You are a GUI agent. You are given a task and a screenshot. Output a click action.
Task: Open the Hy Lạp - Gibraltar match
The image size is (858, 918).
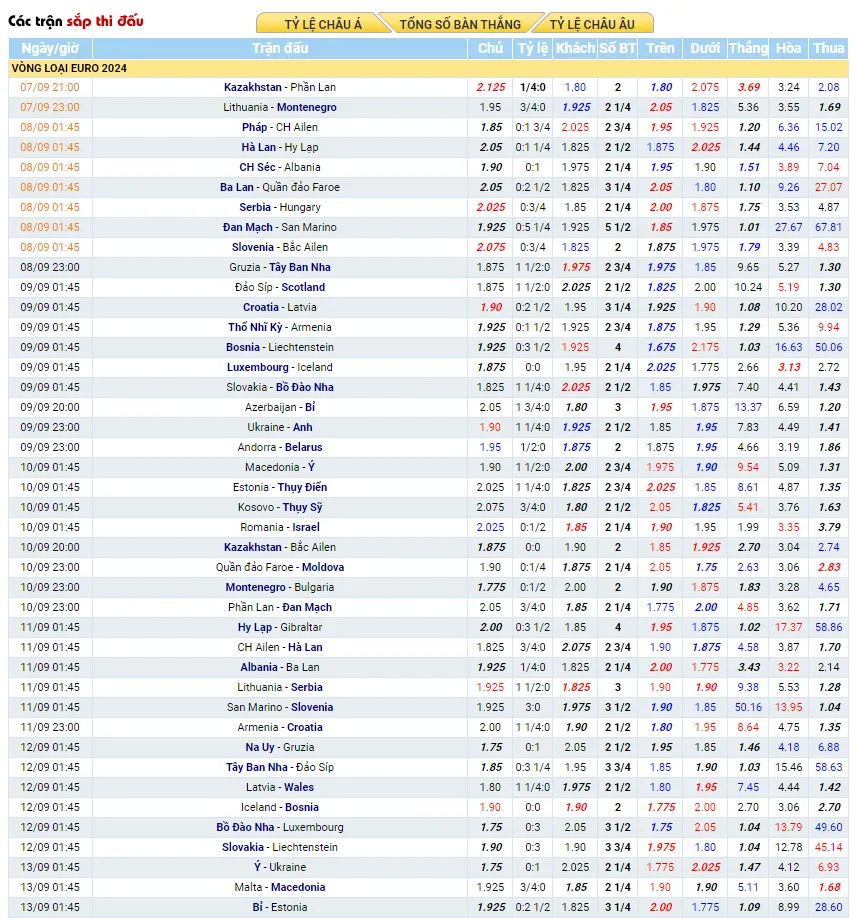coord(280,627)
